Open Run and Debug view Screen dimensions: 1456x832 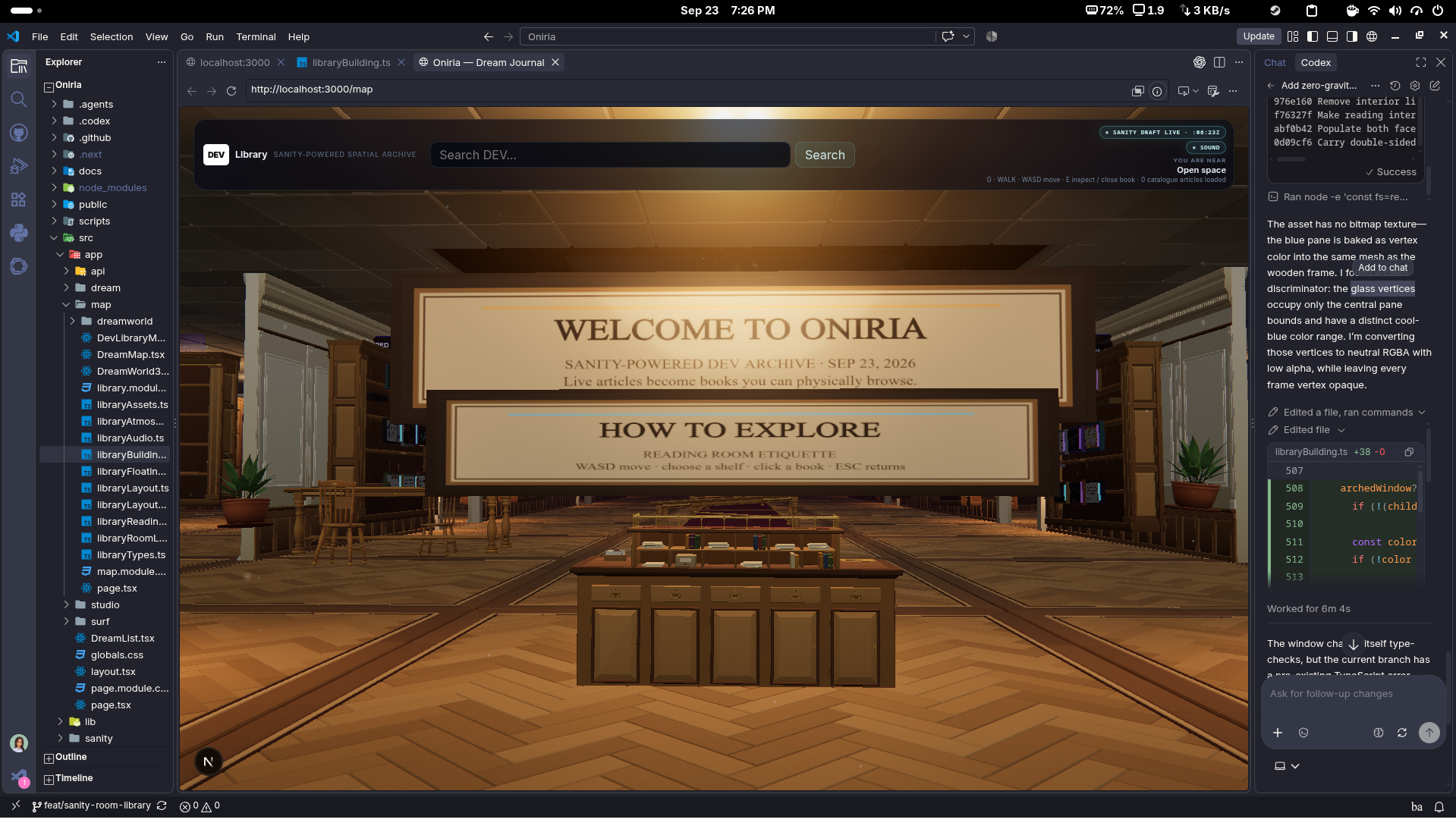[19, 166]
